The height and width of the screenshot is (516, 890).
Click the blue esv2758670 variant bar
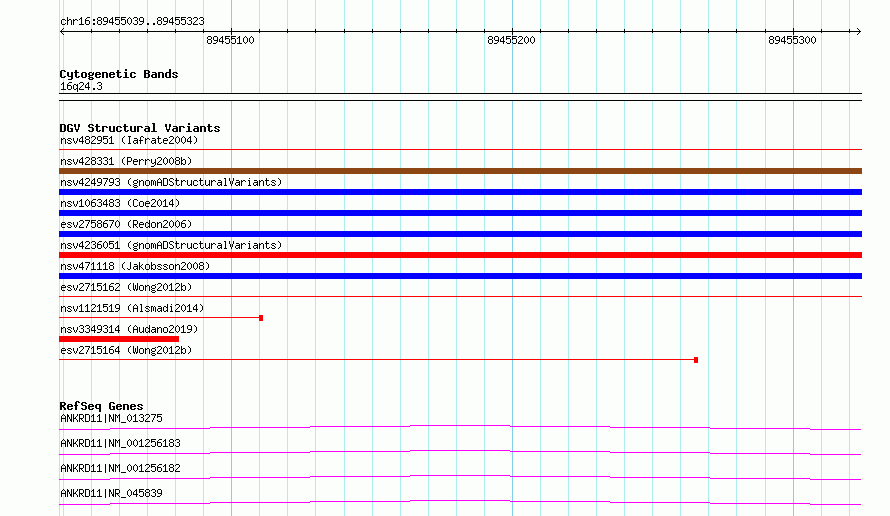460,234
